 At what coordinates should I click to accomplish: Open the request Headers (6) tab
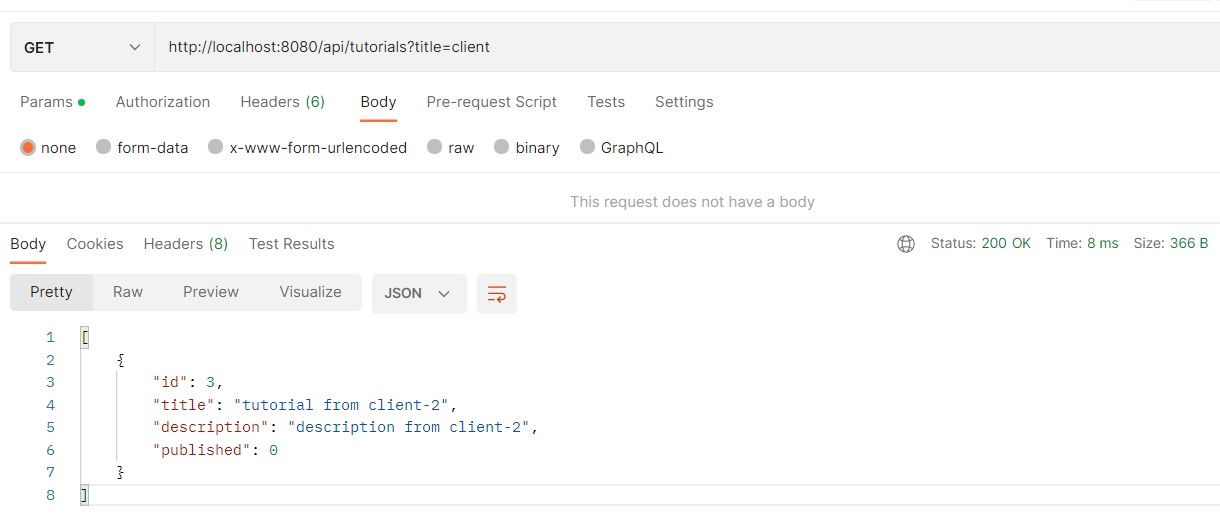[x=283, y=102]
